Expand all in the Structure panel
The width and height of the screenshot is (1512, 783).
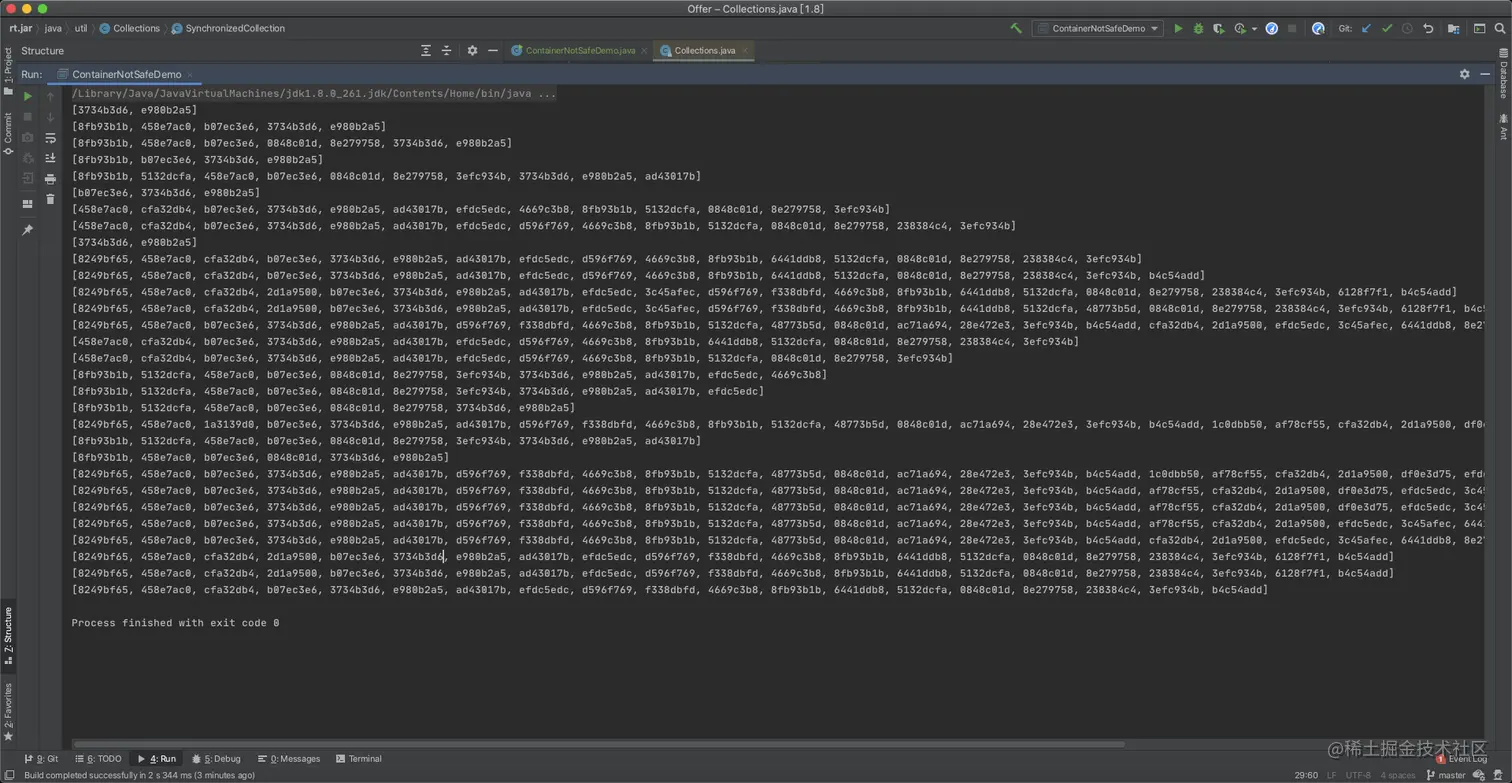click(426, 51)
